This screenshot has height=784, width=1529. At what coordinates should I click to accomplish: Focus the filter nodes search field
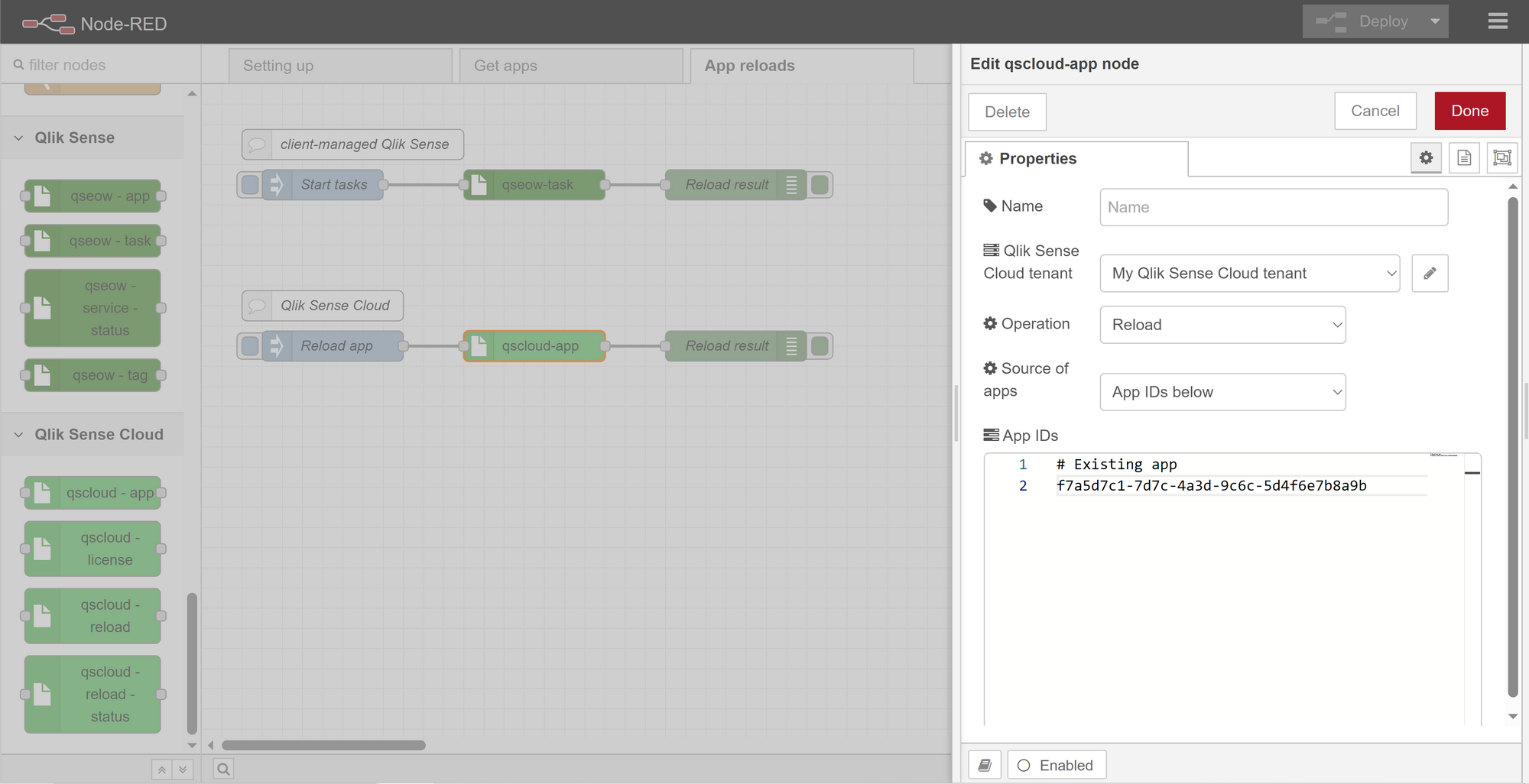[x=101, y=65]
